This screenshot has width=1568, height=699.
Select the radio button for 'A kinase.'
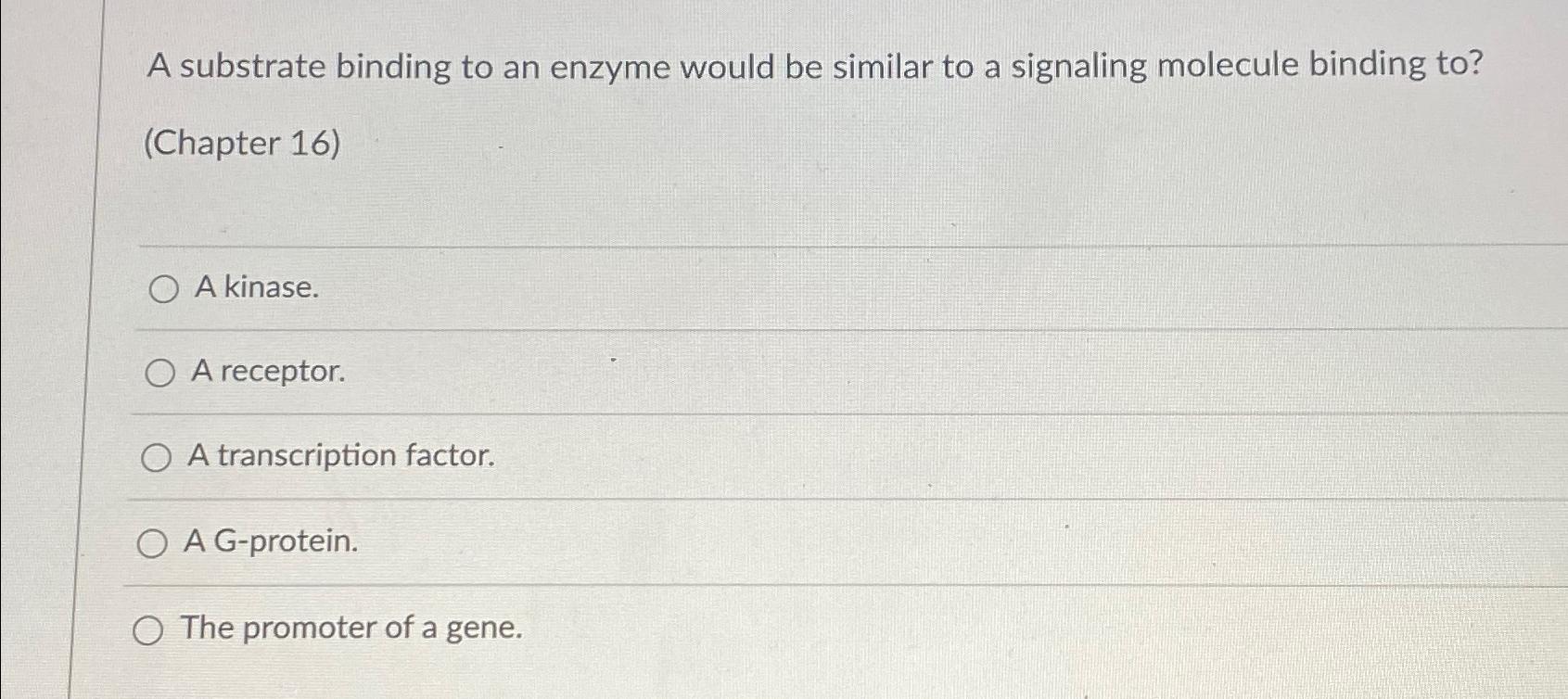pyautogui.click(x=162, y=289)
